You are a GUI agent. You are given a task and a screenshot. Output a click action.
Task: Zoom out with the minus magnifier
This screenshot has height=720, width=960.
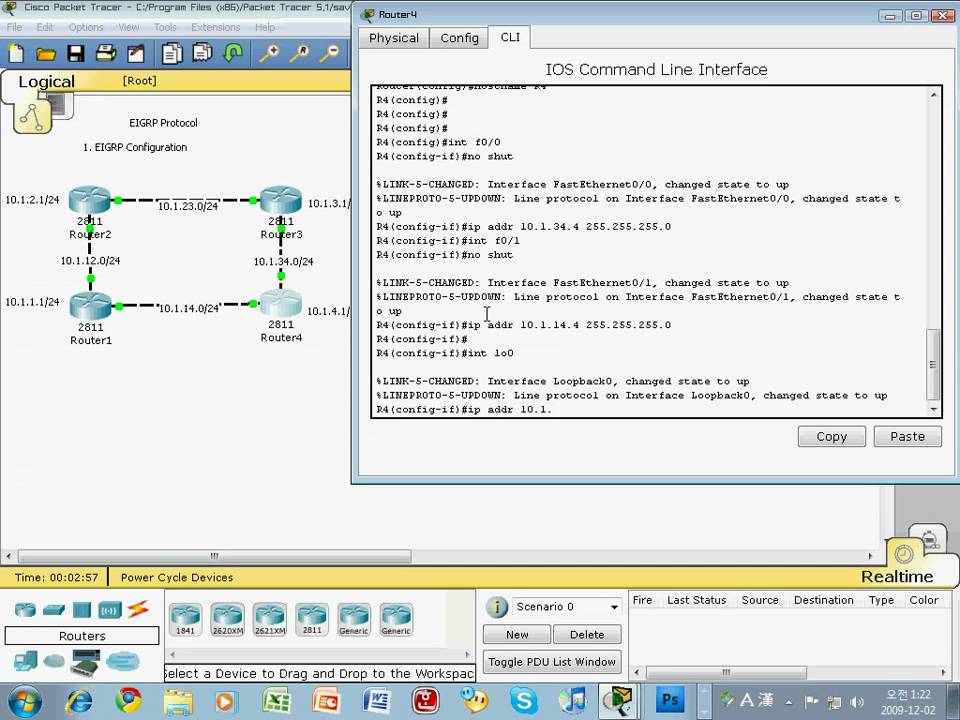point(330,54)
